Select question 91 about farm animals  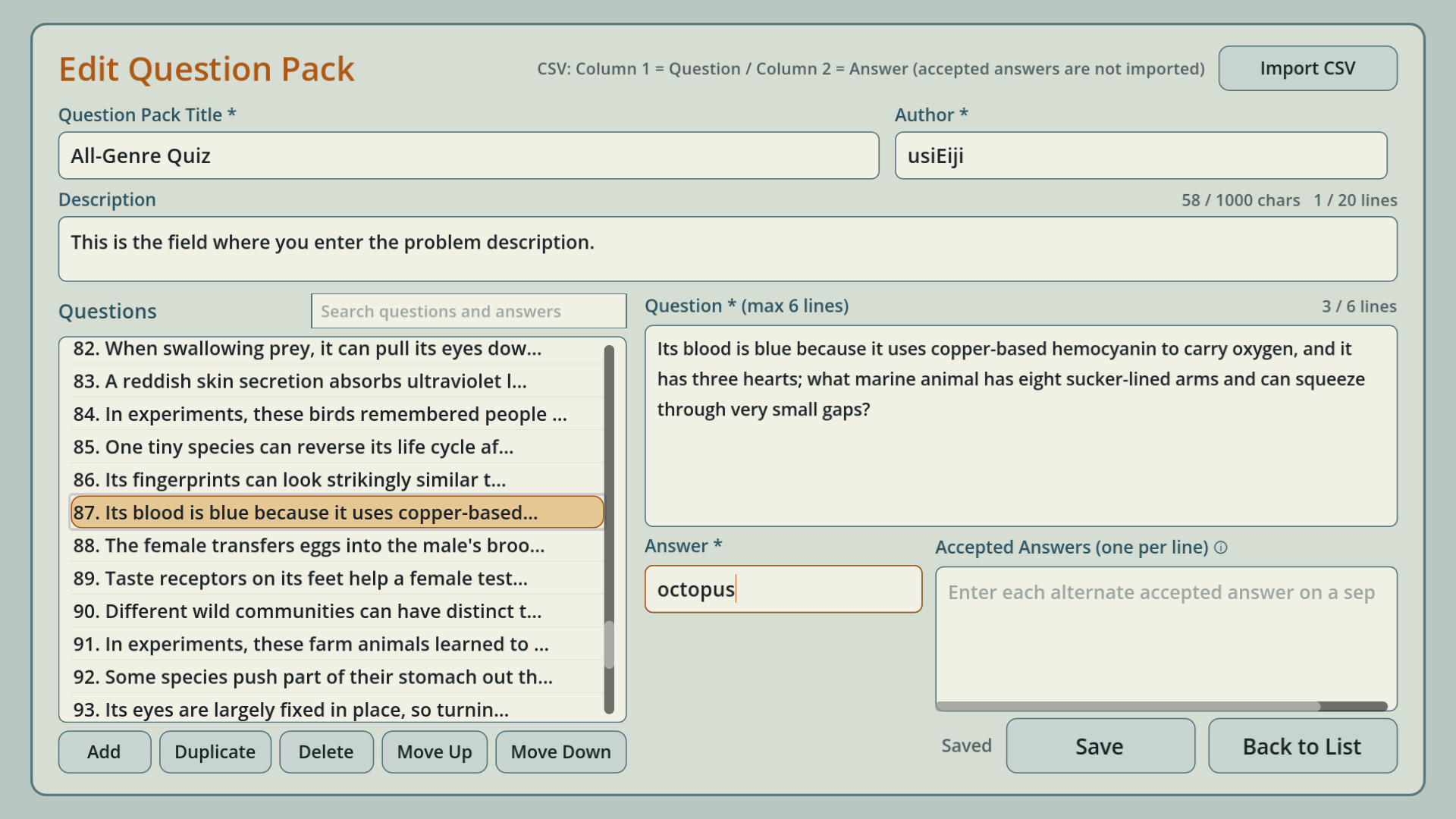[x=337, y=645]
